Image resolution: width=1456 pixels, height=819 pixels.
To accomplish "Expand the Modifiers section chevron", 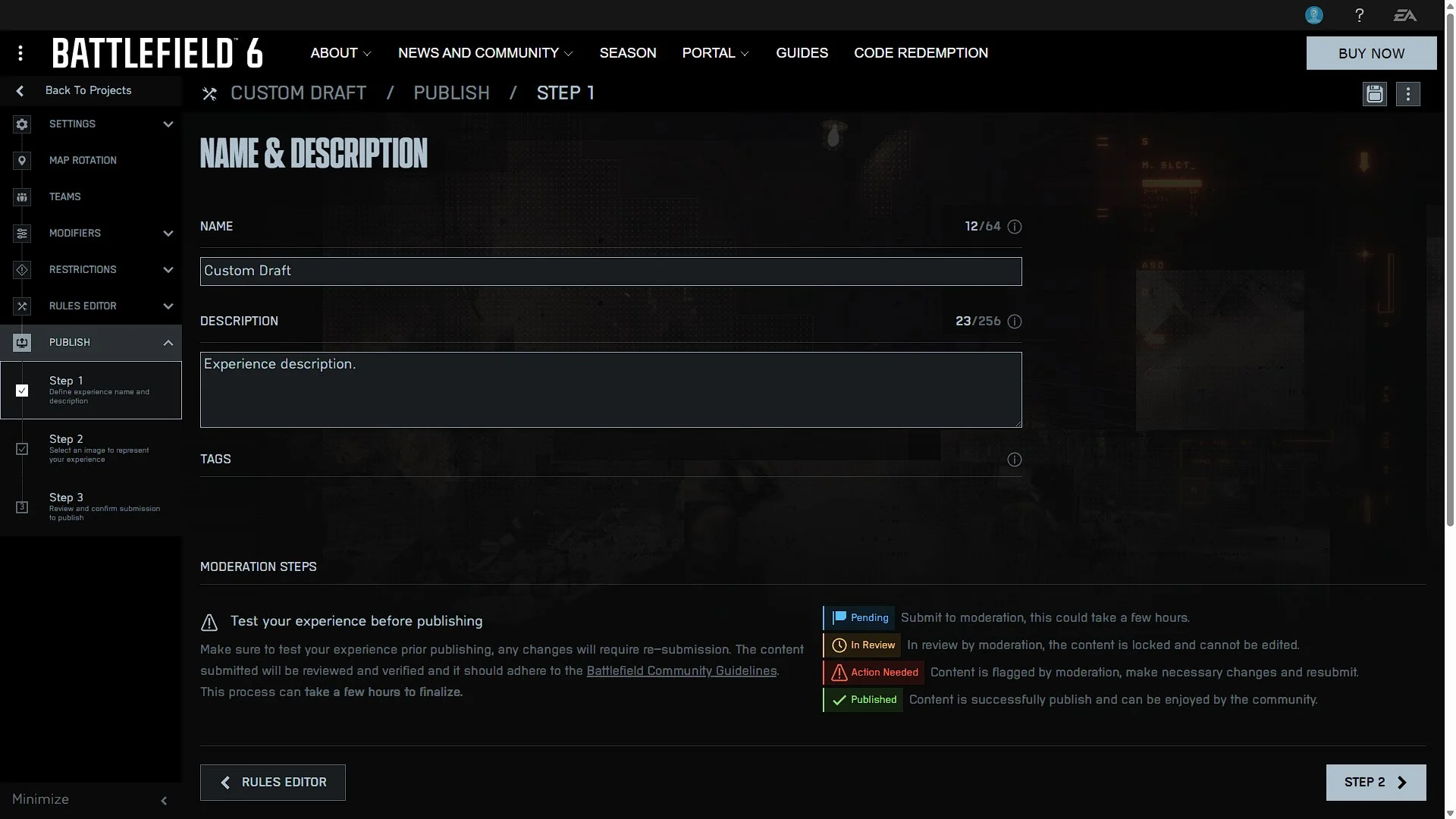I will [x=168, y=234].
